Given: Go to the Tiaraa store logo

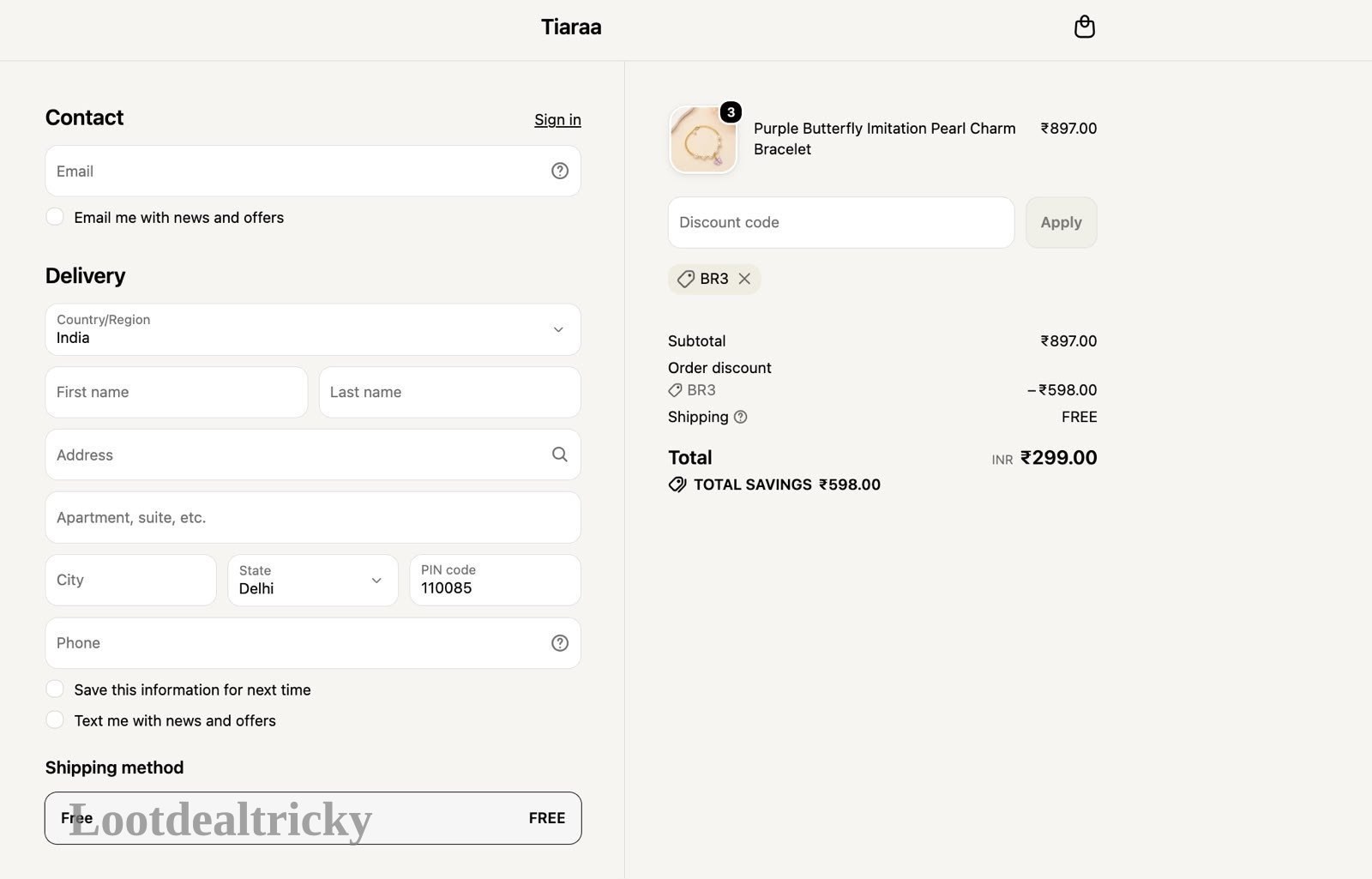Looking at the screenshot, I should point(571,27).
